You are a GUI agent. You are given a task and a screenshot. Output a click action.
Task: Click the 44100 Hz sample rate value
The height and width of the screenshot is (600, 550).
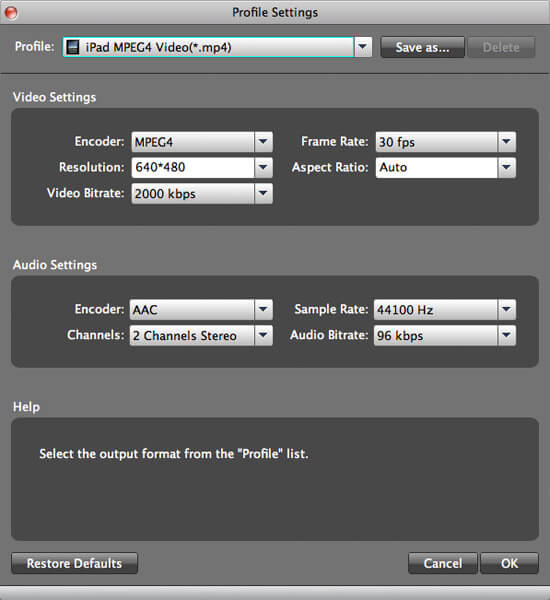405,310
